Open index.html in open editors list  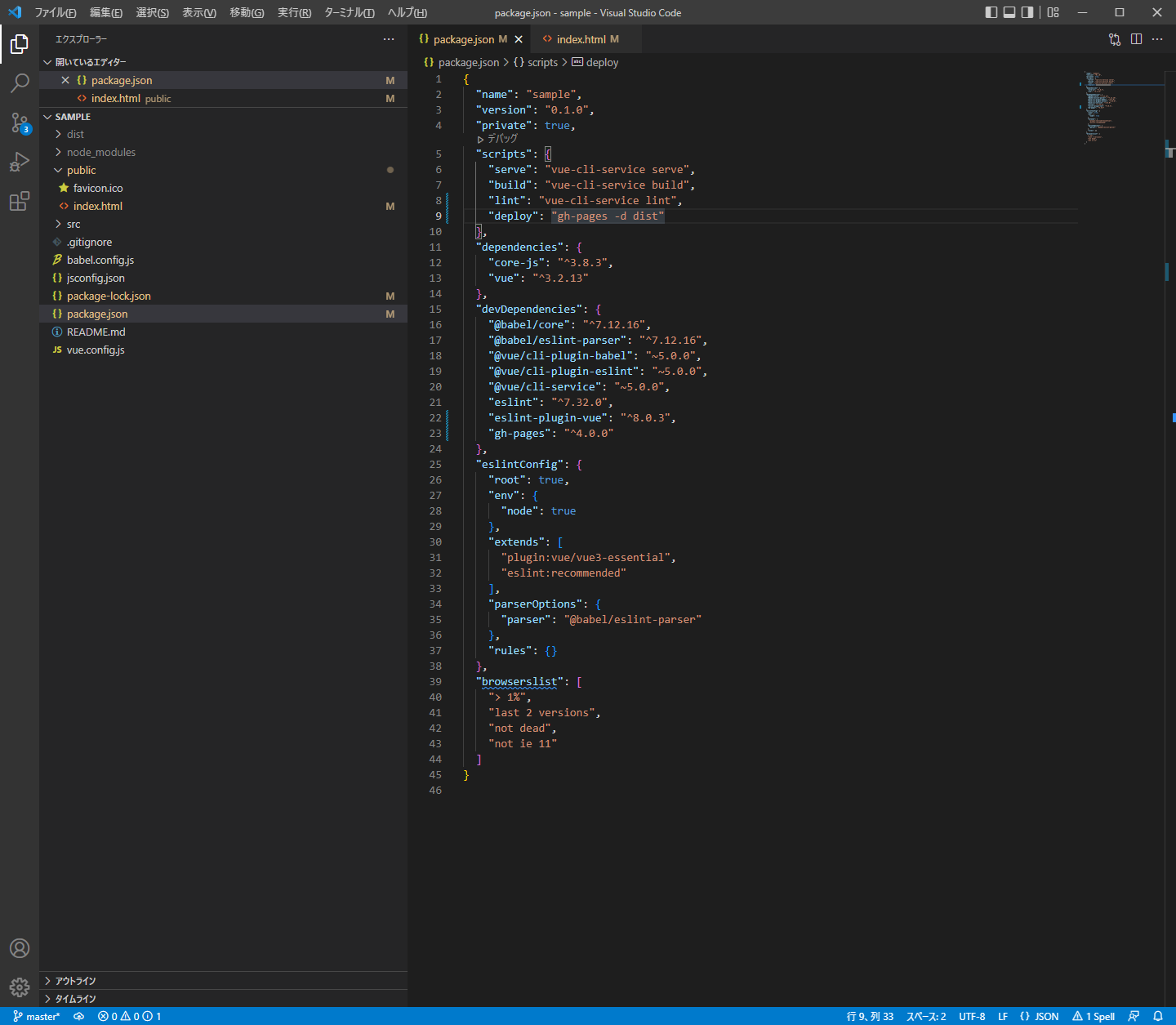(223, 98)
